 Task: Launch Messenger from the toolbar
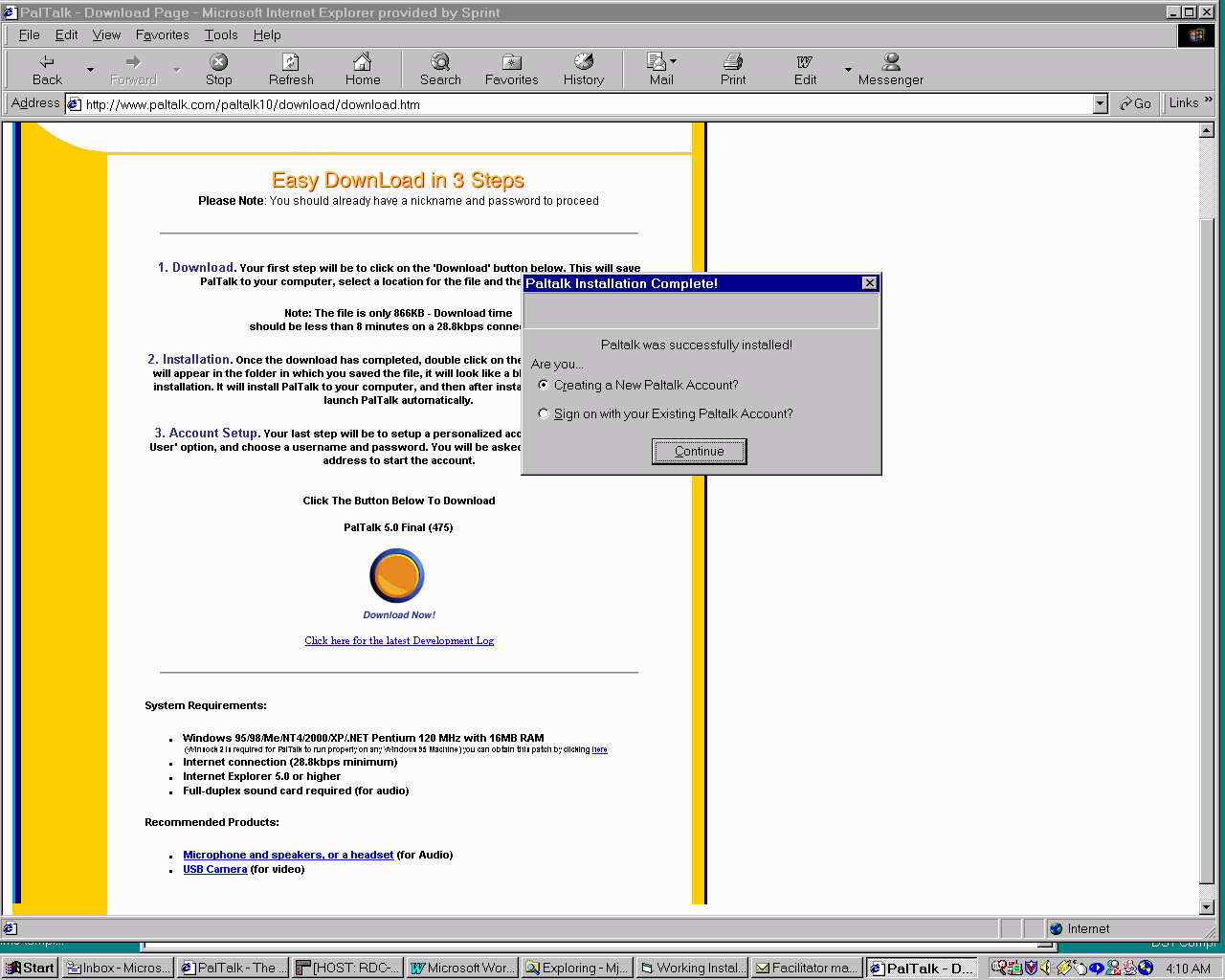pos(891,70)
